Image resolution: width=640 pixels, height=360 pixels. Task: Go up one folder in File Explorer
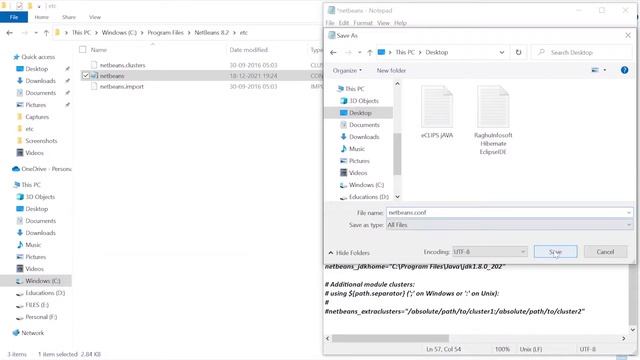click(x=46, y=33)
